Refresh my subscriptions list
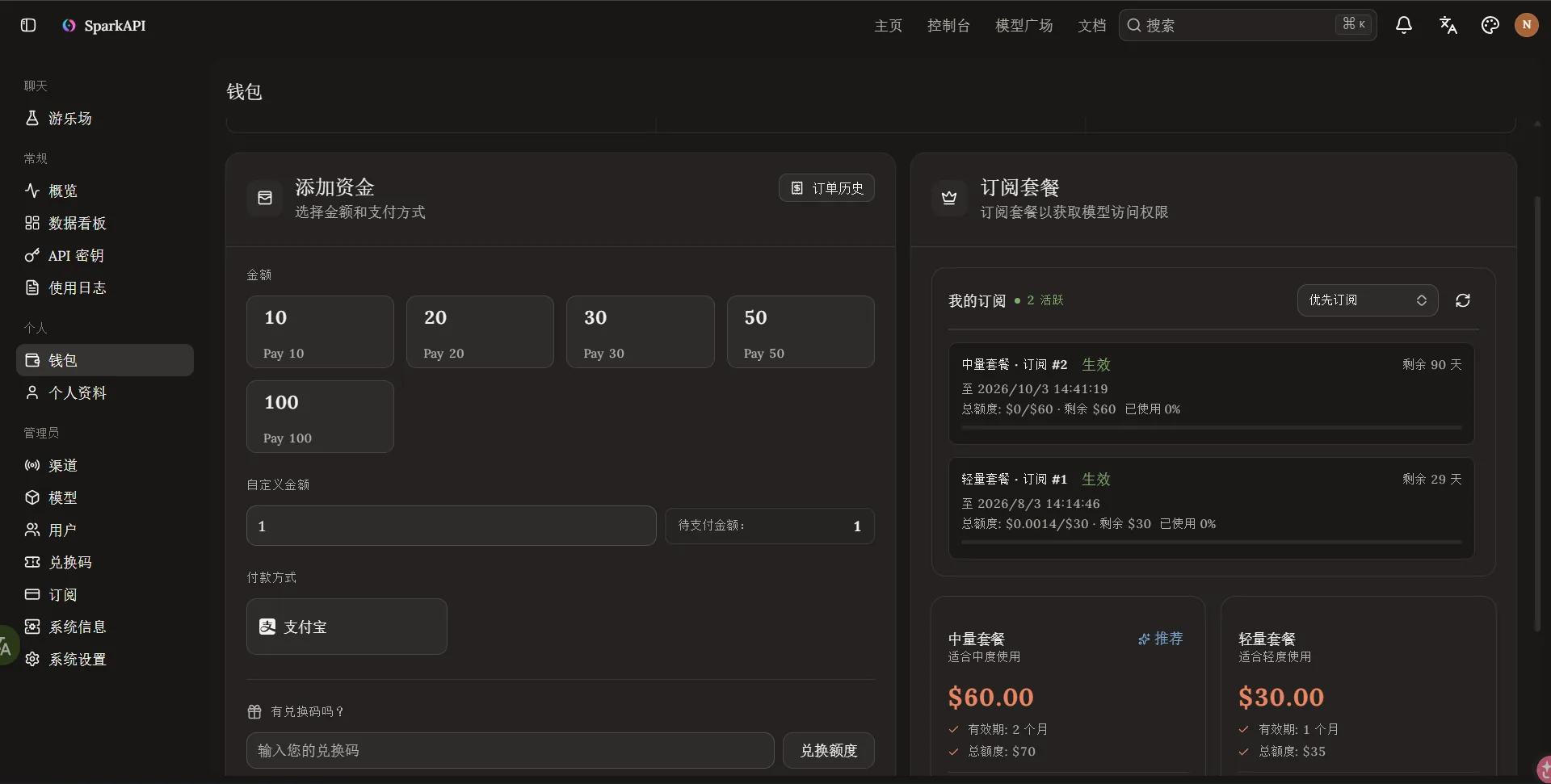 pos(1463,300)
